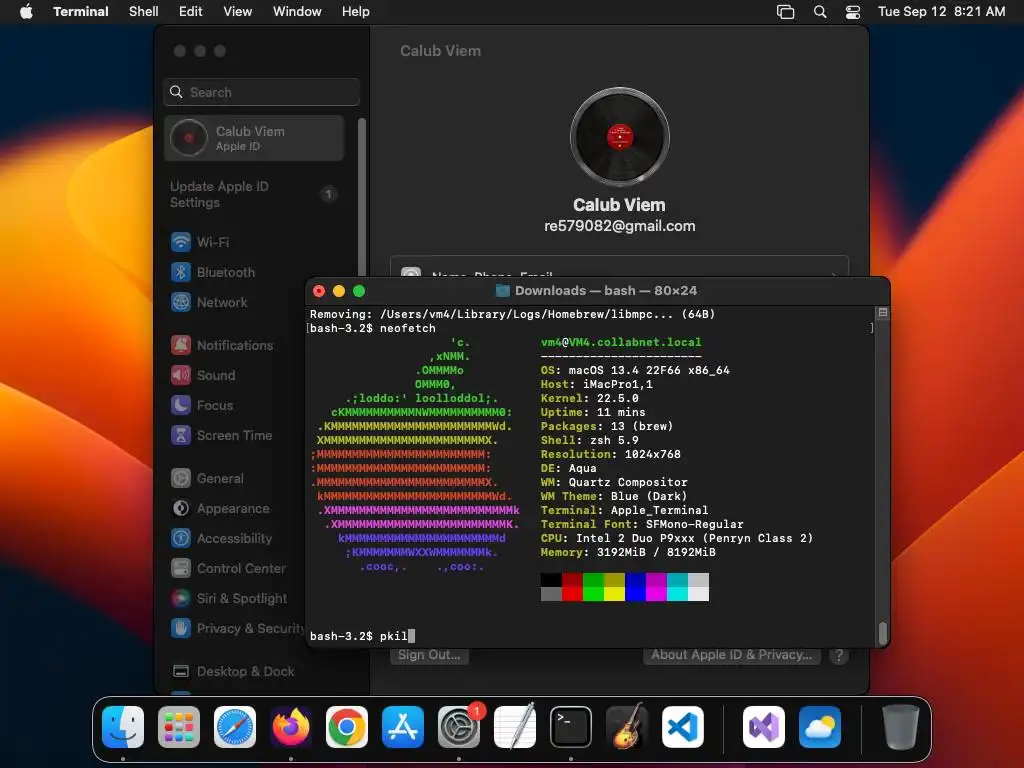Open Spotlight search in menu bar
The image size is (1024, 768).
click(x=820, y=11)
